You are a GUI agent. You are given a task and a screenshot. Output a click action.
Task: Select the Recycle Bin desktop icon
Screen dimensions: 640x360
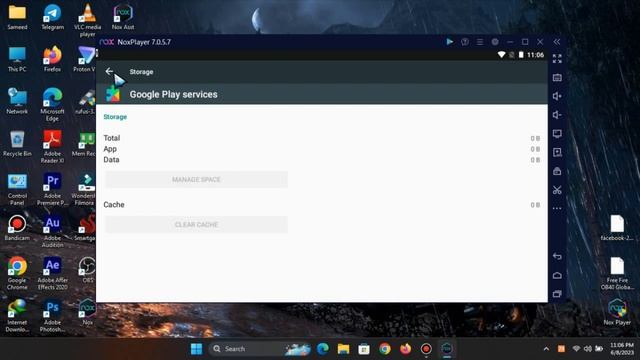coord(17,144)
